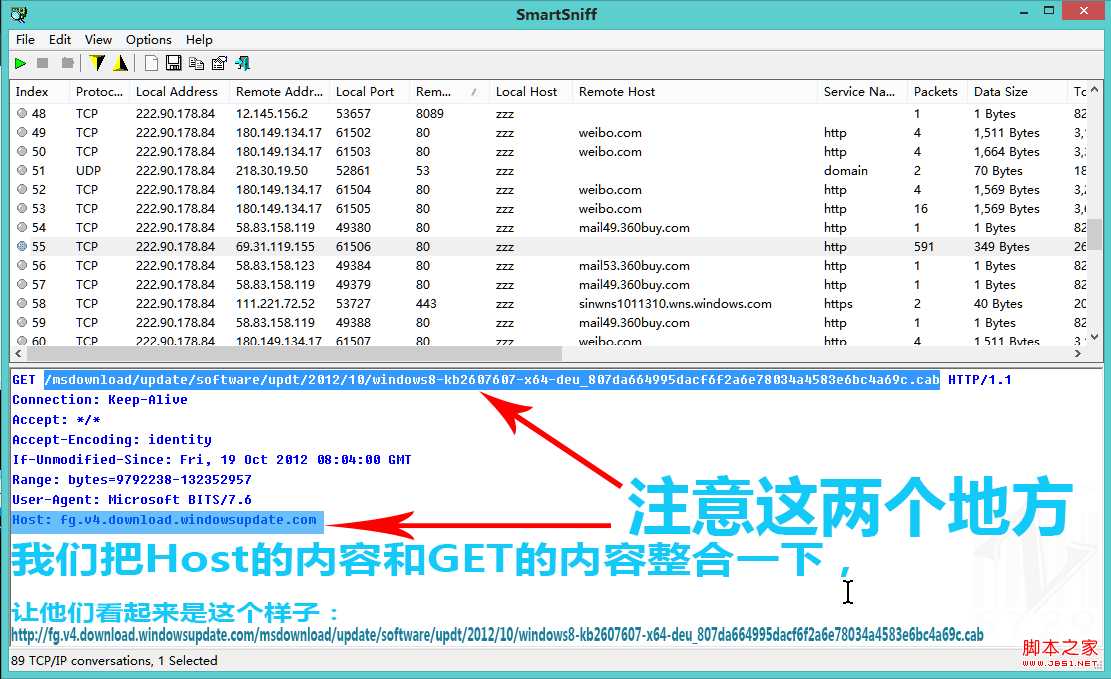Viewport: 1111px width, 679px height.
Task: Click User-Agent: Microsoft BITS/7.6 line
Action: (x=132, y=500)
